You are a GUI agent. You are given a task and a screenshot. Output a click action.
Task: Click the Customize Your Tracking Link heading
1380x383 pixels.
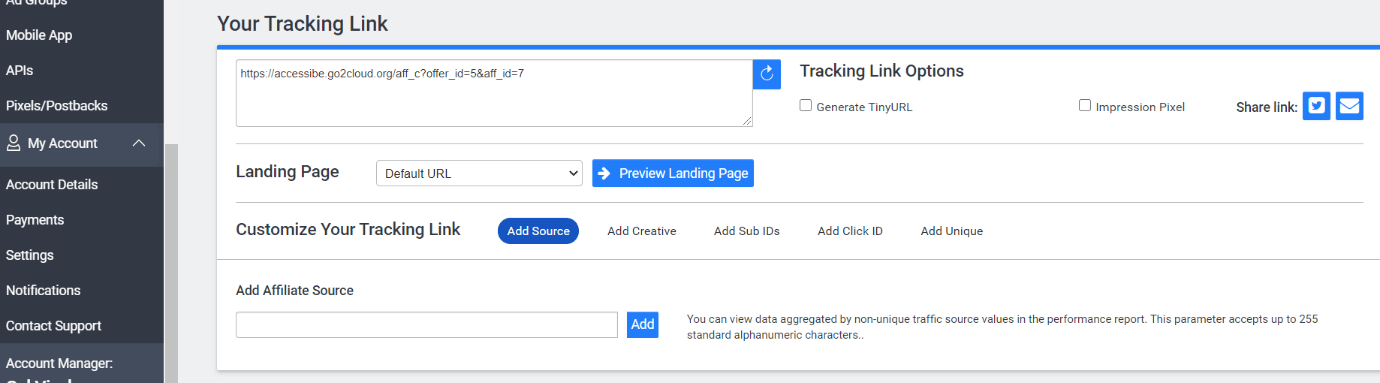point(348,229)
